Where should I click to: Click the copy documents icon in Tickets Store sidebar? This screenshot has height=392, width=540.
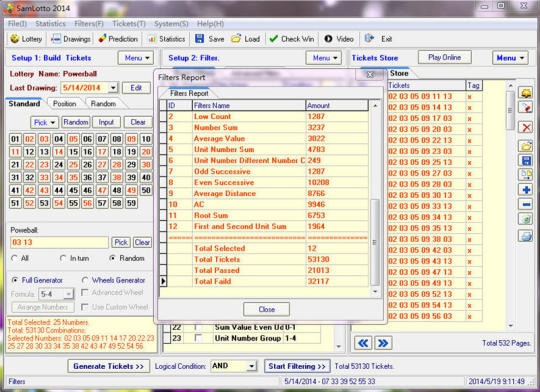(x=526, y=175)
